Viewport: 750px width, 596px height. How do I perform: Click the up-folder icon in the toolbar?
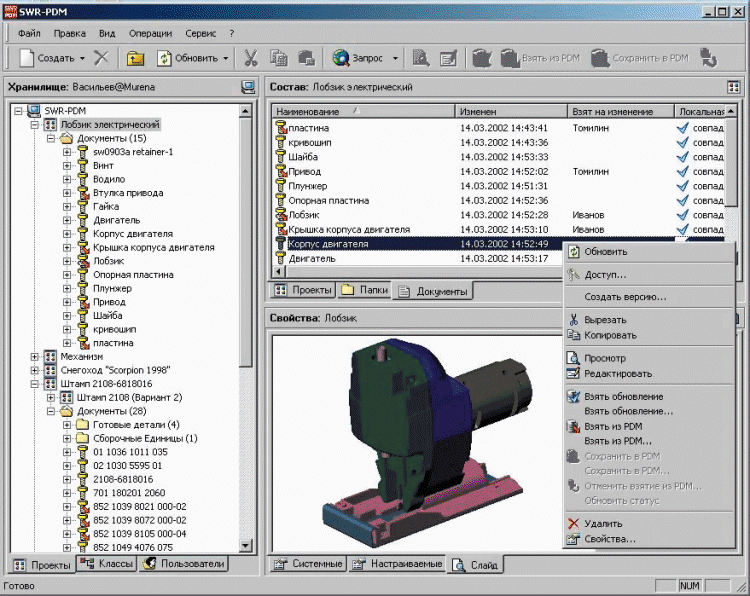(135, 58)
